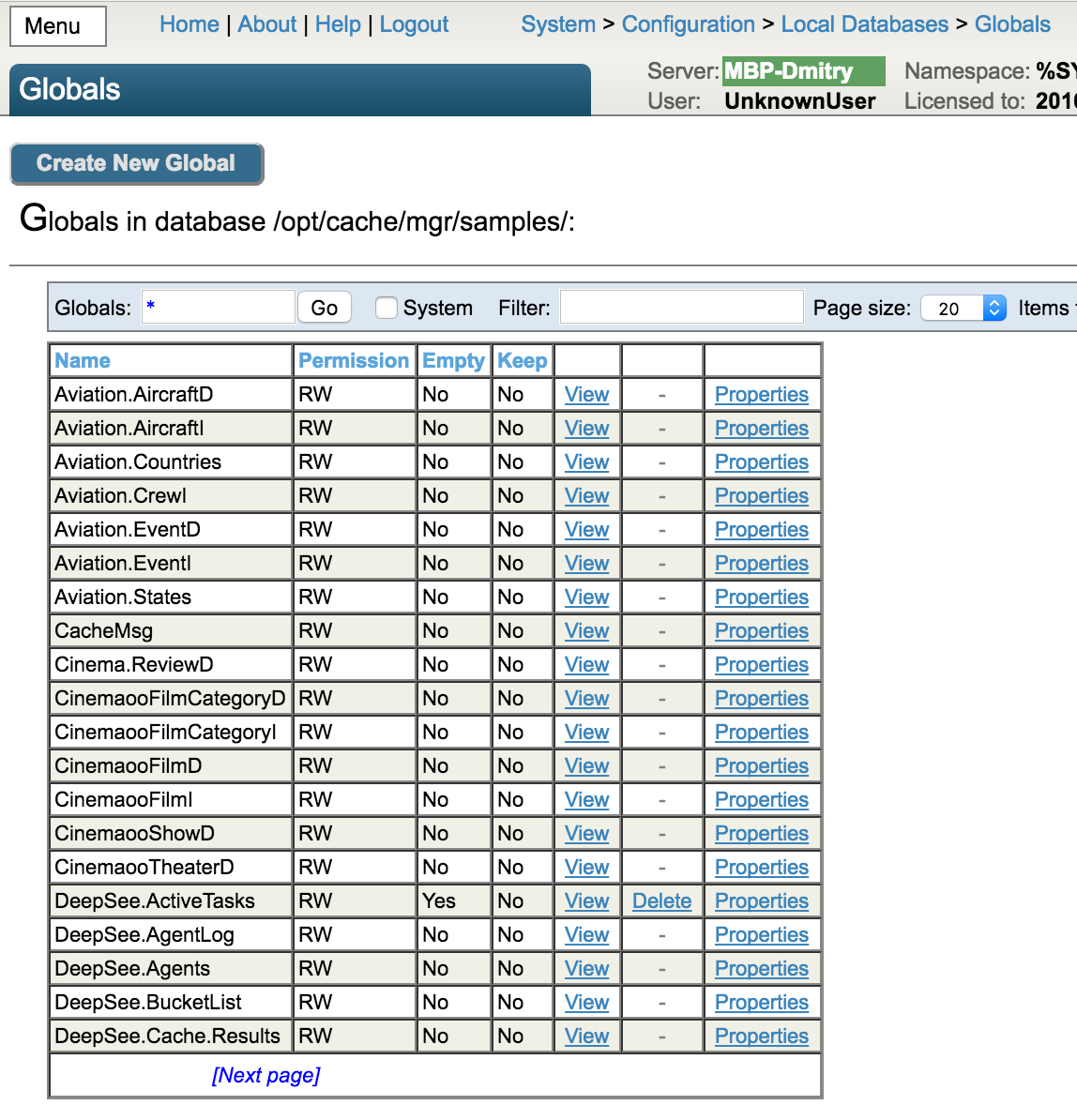This screenshot has width=1077, height=1120.
Task: Go to the Home link
Action: [189, 24]
